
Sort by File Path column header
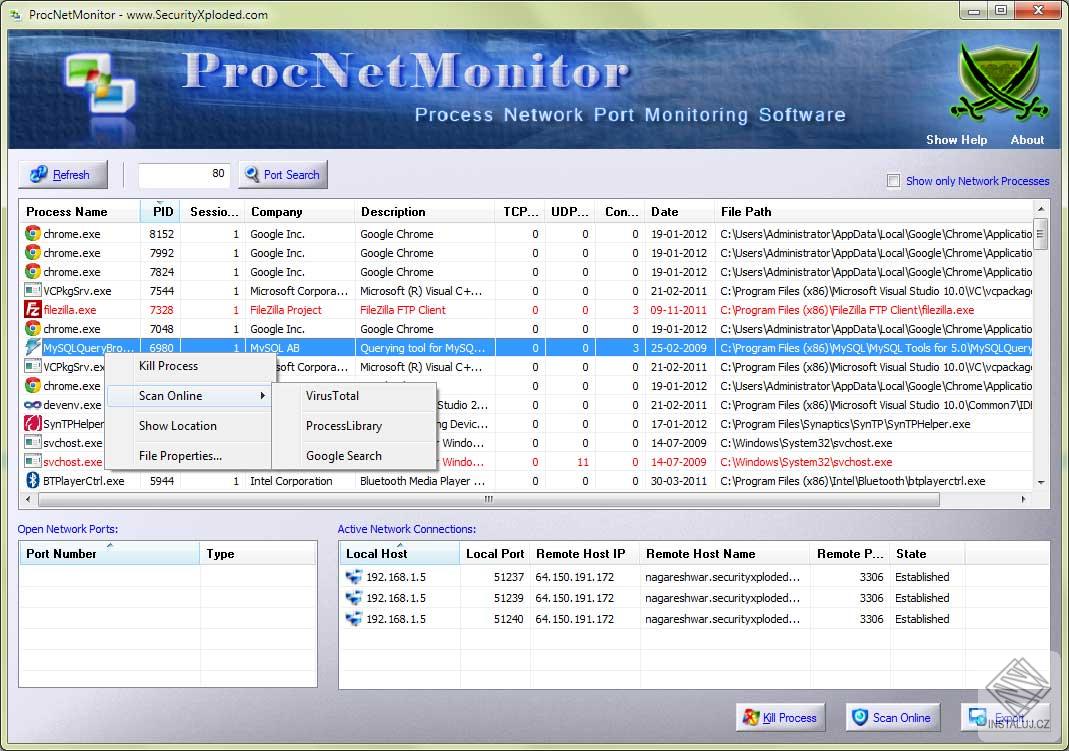click(874, 212)
